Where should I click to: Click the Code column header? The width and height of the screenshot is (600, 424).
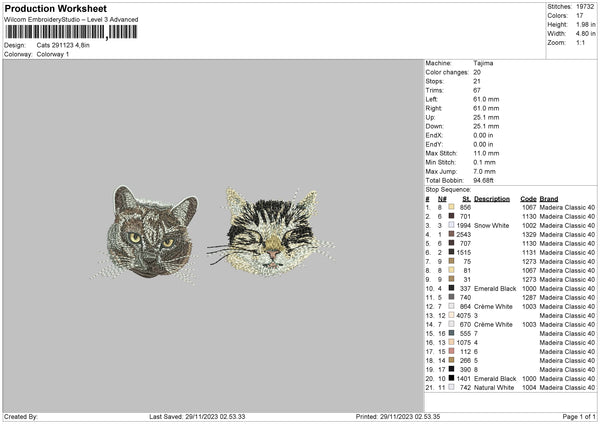[x=528, y=198]
